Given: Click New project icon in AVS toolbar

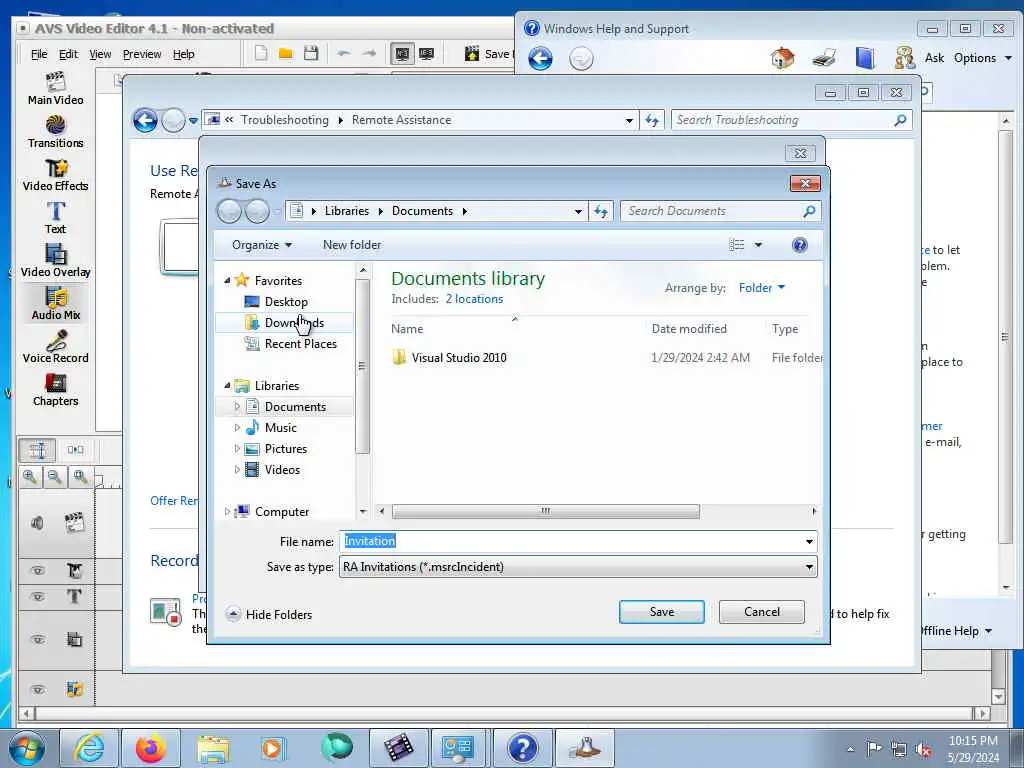Looking at the screenshot, I should click(261, 54).
